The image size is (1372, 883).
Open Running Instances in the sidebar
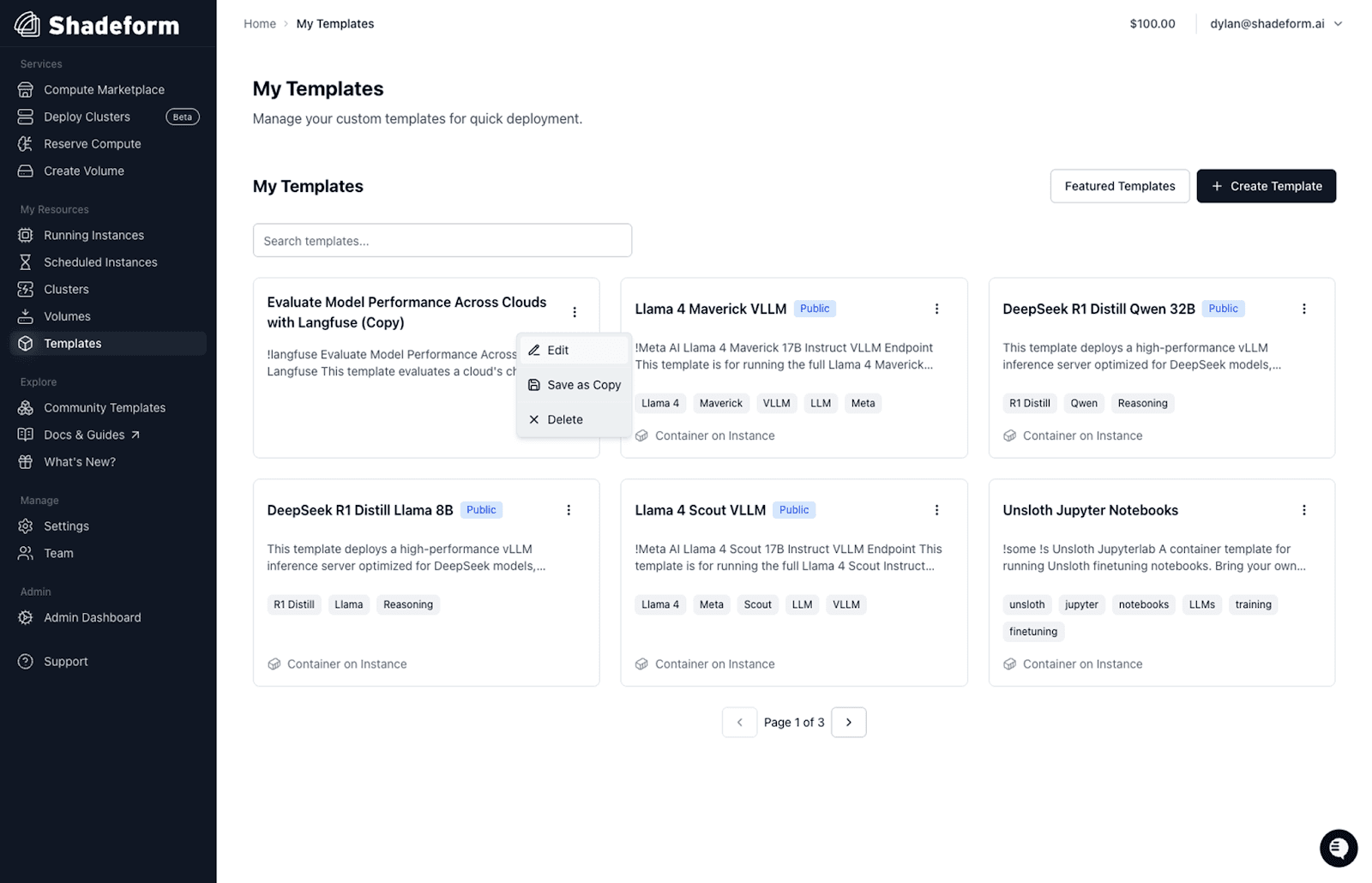click(x=93, y=235)
